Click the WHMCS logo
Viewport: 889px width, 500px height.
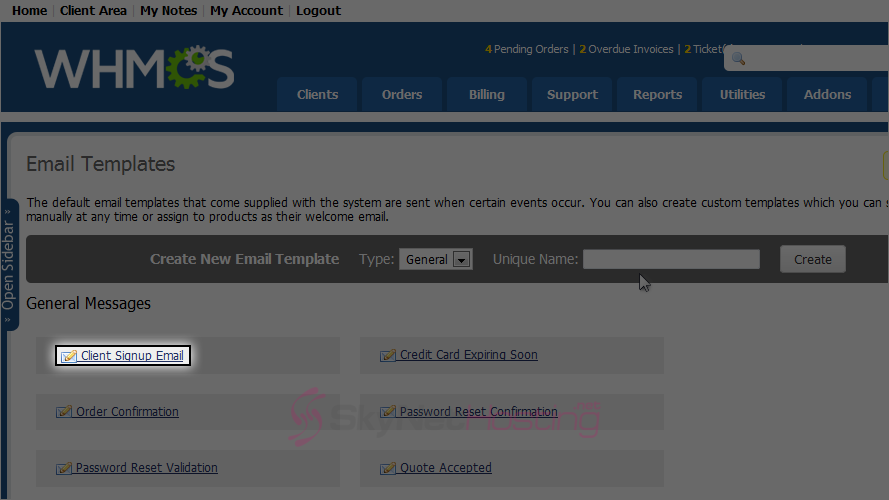[134, 68]
